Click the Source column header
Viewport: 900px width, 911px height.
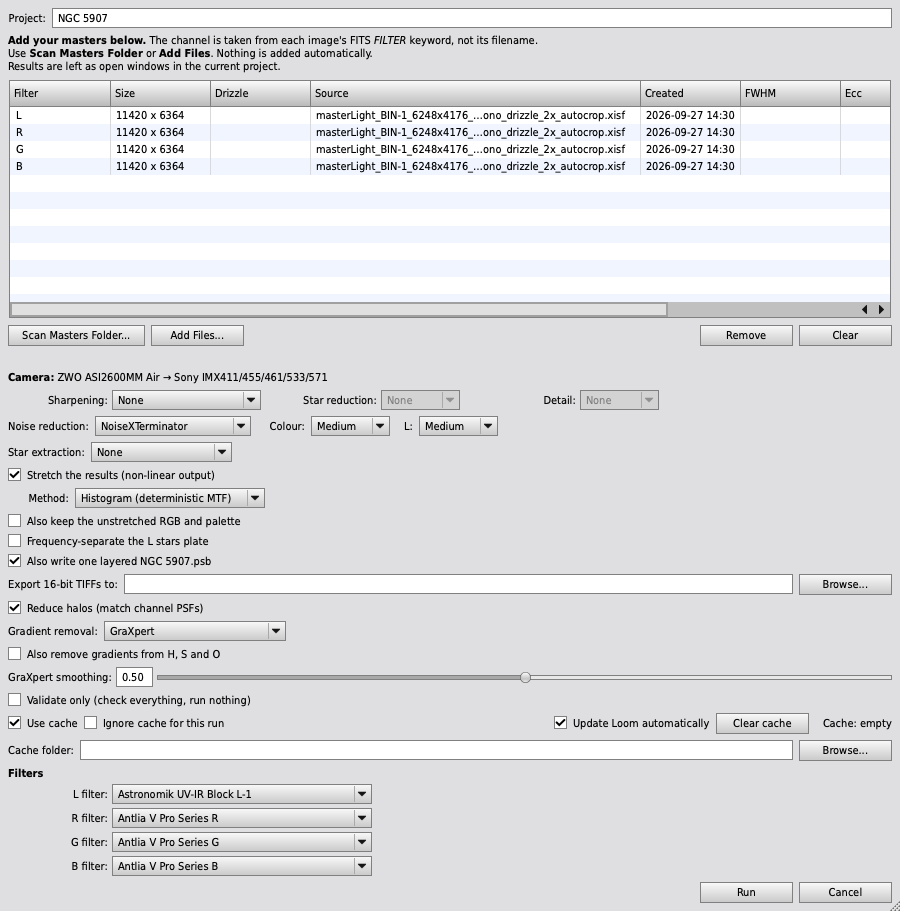coord(475,94)
